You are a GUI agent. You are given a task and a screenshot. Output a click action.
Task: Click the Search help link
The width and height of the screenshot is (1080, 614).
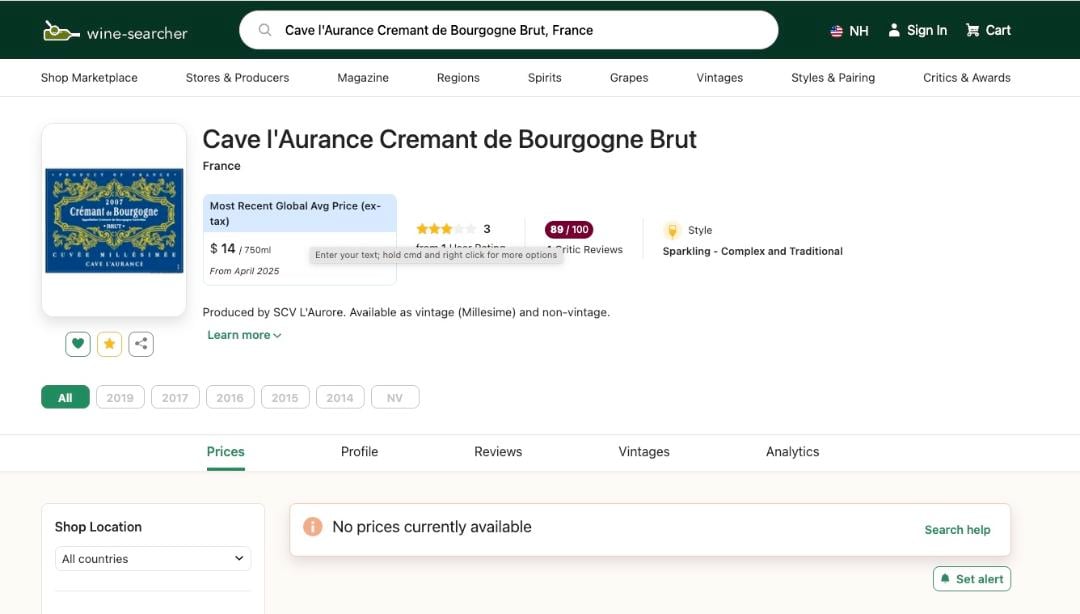coord(957,530)
